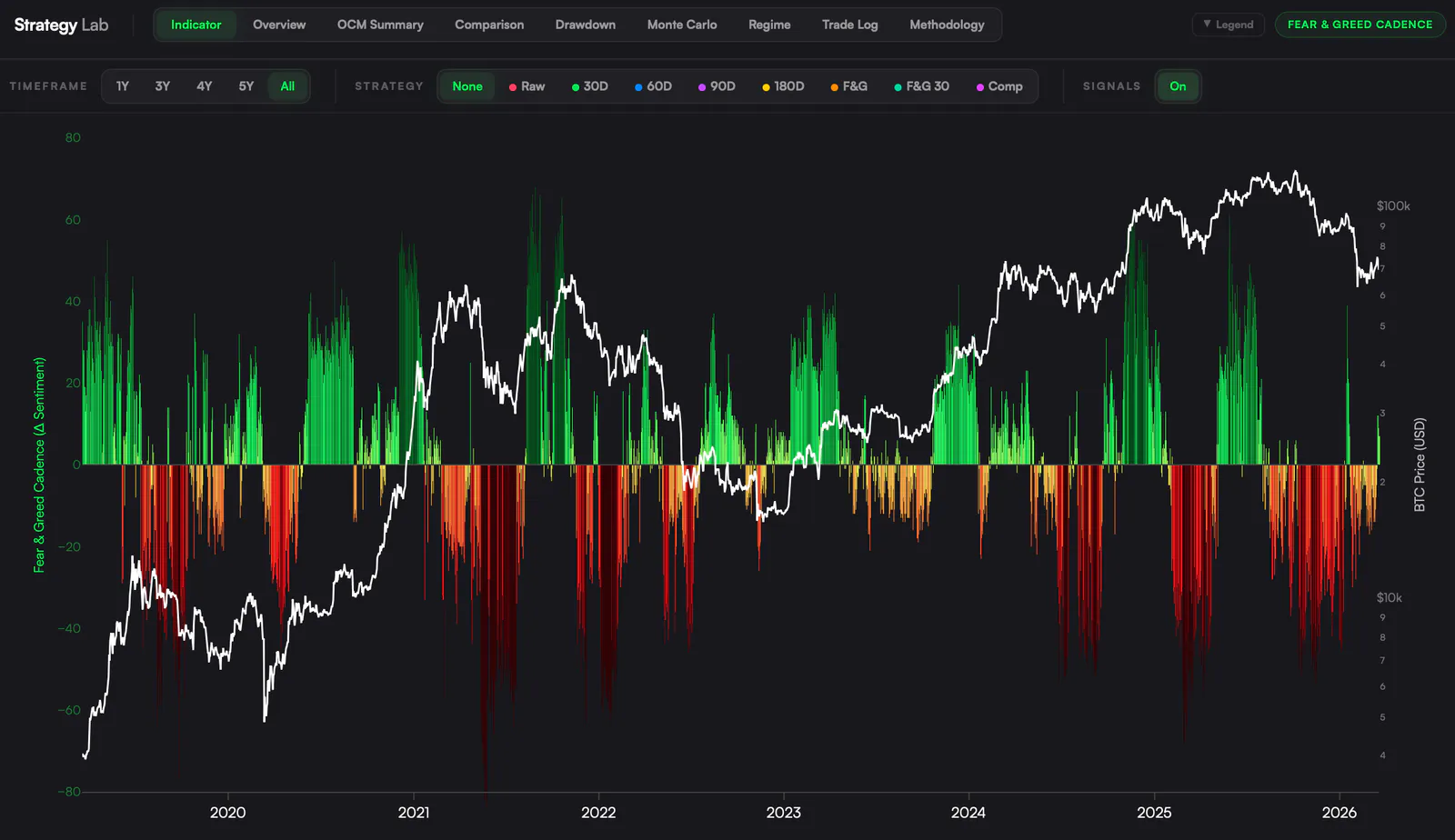
Task: Toggle the Signals On switch
Action: coord(1178,86)
